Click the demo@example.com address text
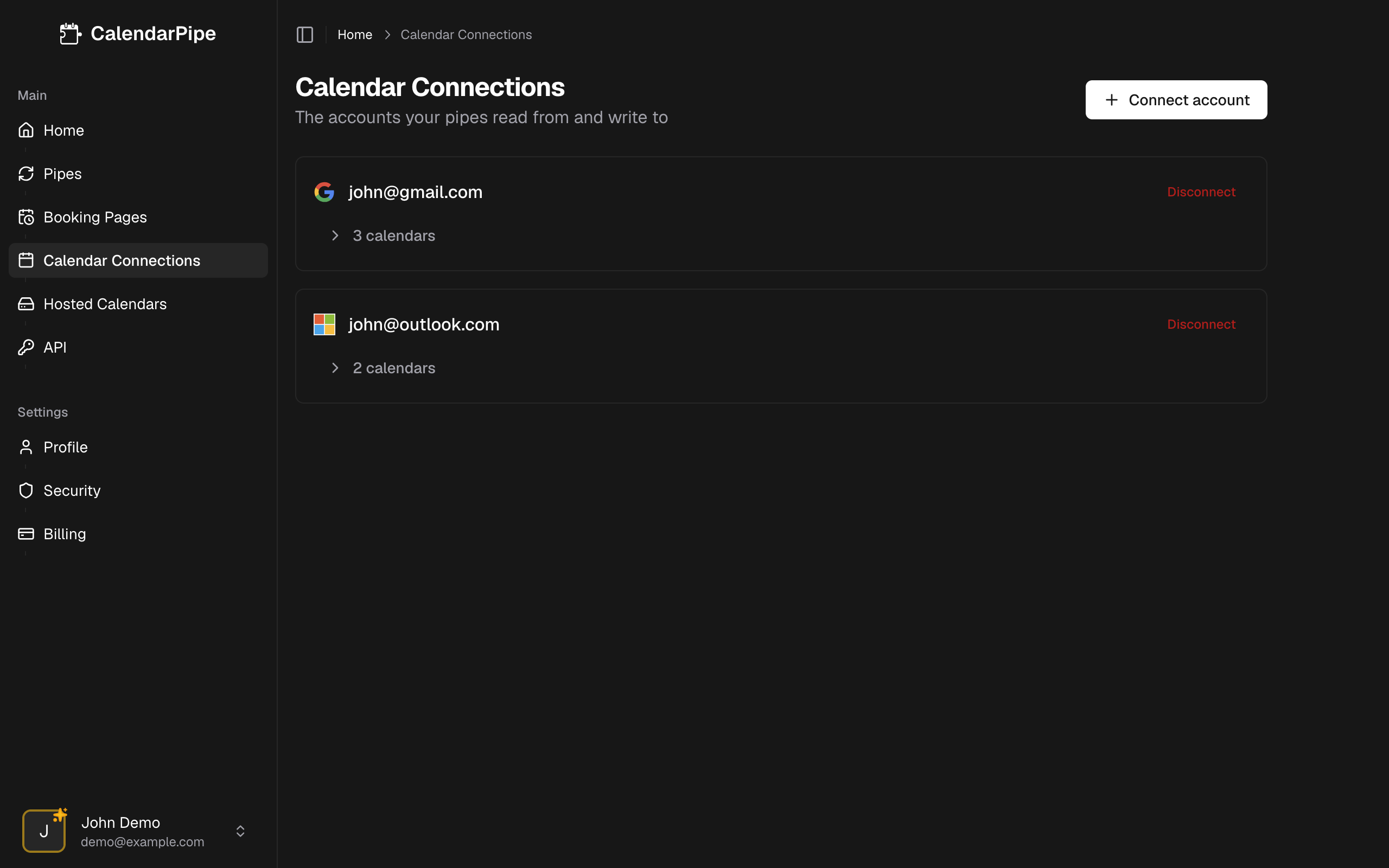This screenshot has height=868, width=1389. (x=142, y=841)
